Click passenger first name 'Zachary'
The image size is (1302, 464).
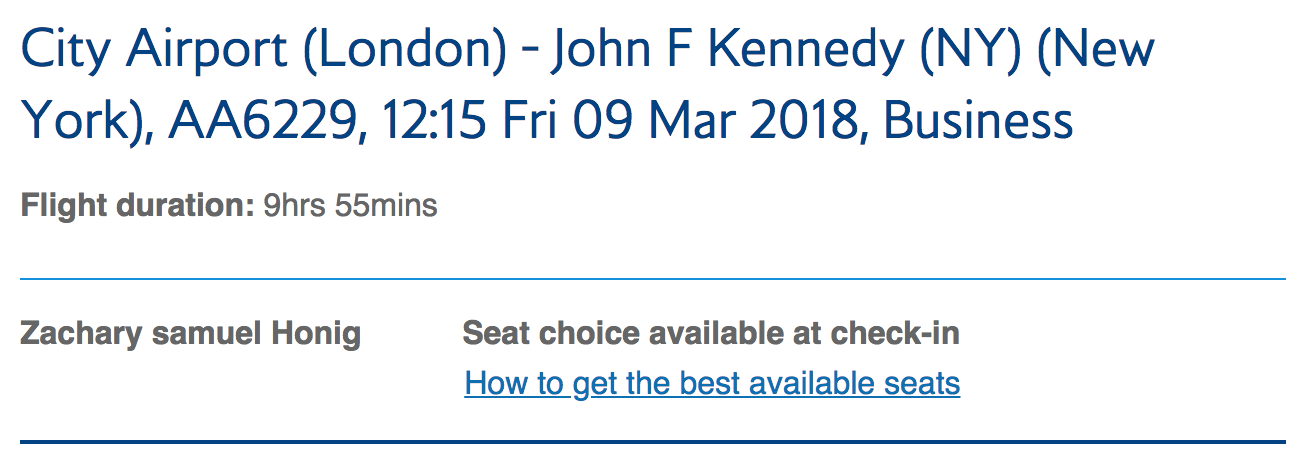pyautogui.click(x=82, y=334)
